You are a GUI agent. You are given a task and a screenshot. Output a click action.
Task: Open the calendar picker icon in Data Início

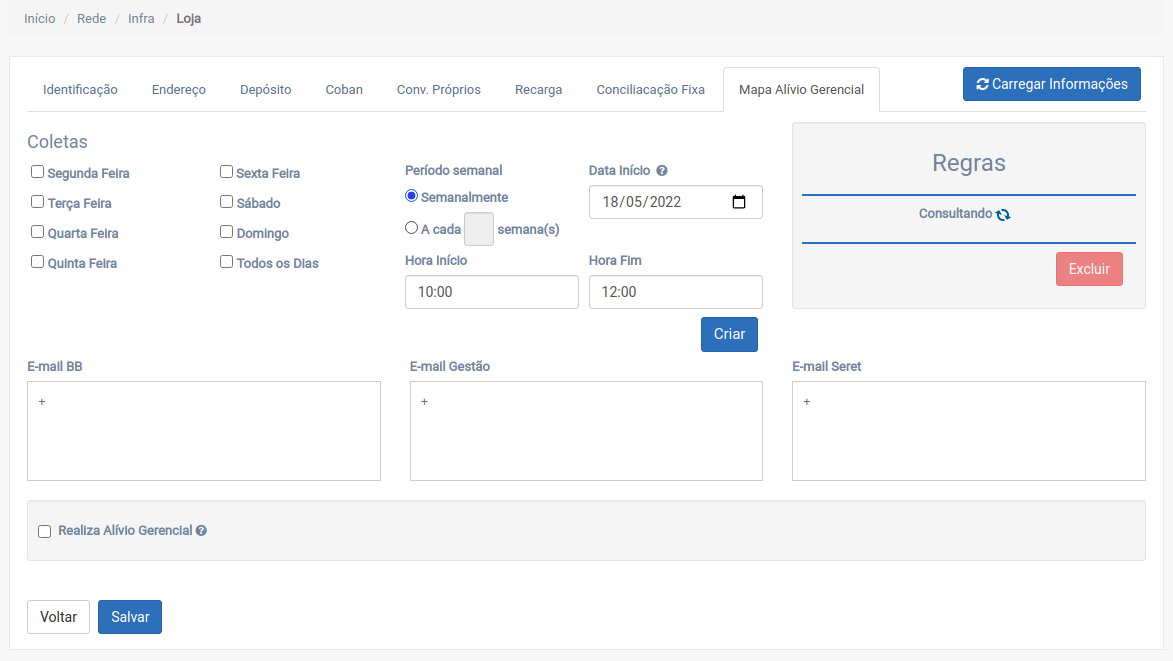coord(739,202)
